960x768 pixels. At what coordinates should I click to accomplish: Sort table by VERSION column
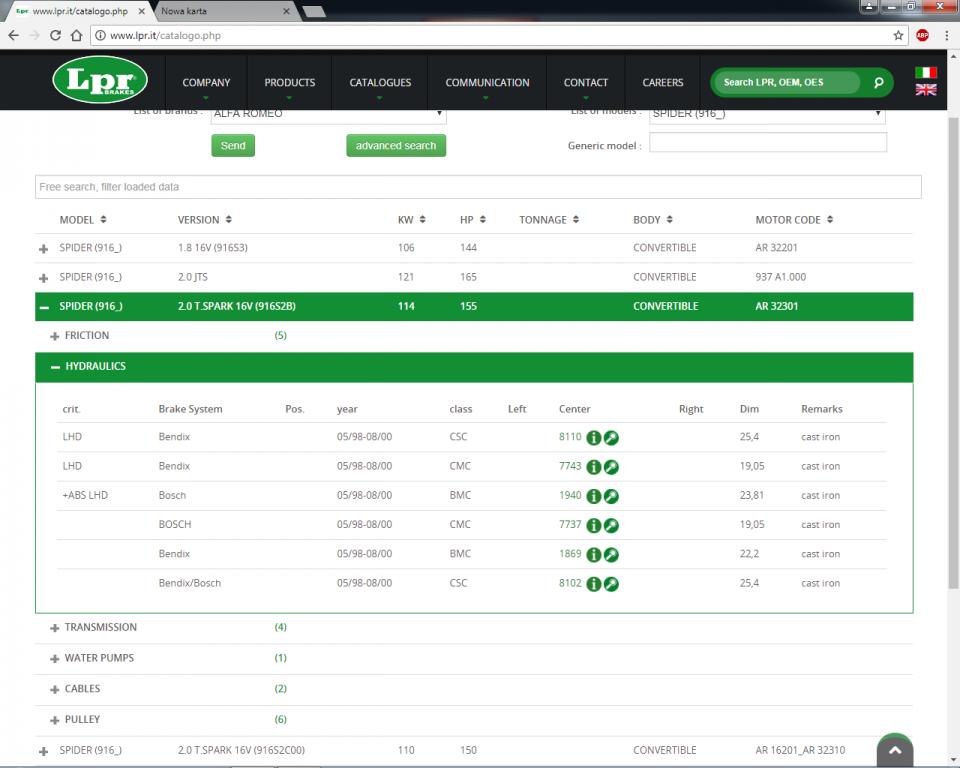click(228, 219)
